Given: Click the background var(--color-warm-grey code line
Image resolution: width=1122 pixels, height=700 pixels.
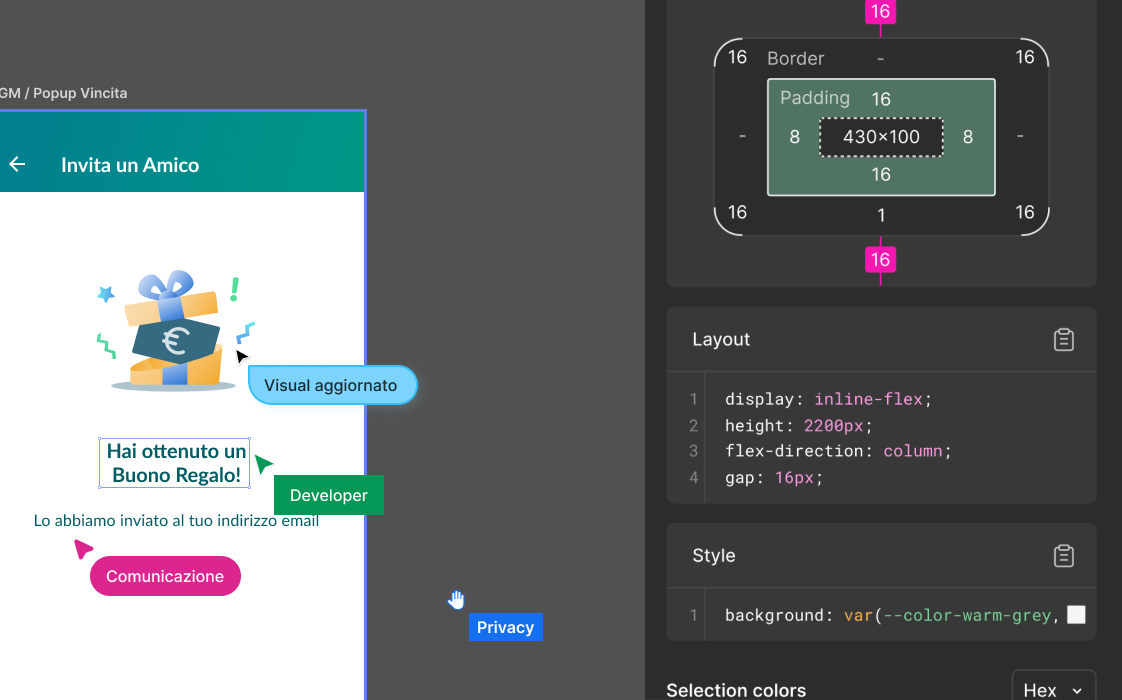Looking at the screenshot, I should click(892, 615).
